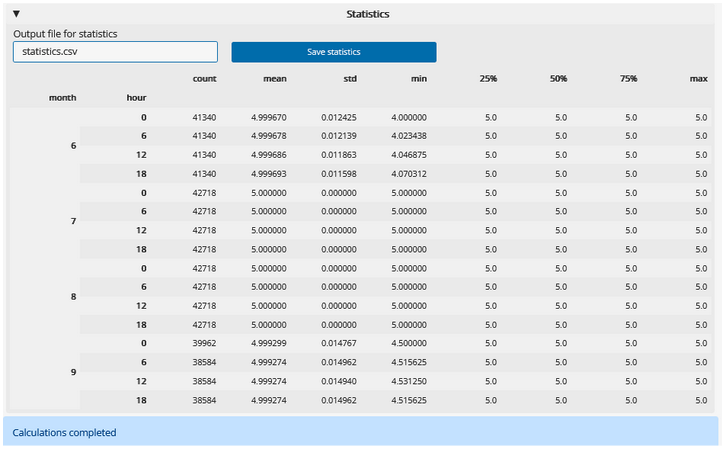Click the Save statistics button
The height and width of the screenshot is (449, 722).
[334, 52]
